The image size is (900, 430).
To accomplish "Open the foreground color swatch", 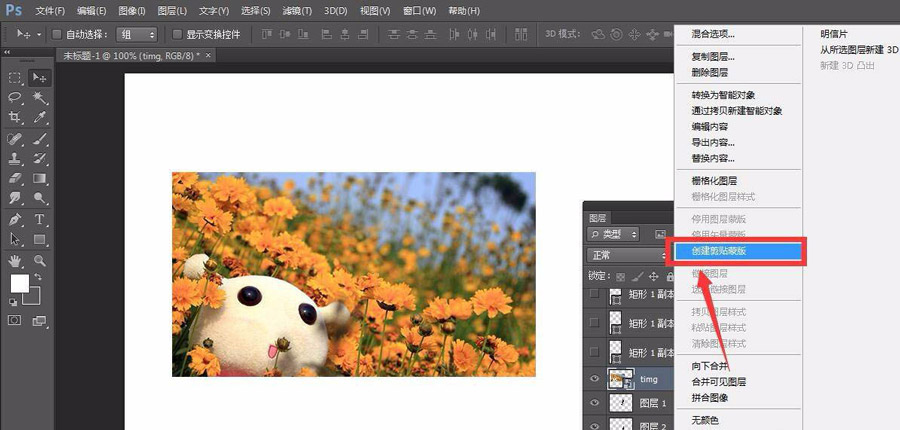I will 20,283.
